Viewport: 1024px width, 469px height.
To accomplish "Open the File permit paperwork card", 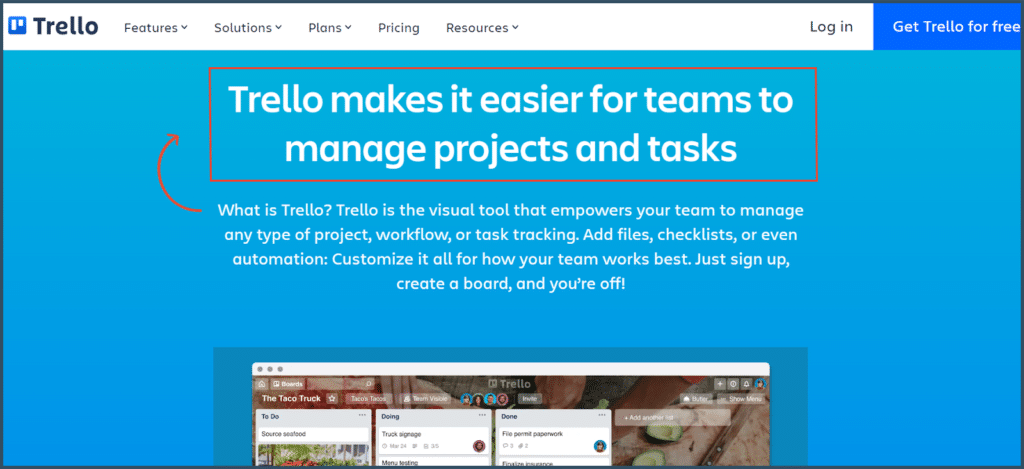I will click(x=553, y=440).
